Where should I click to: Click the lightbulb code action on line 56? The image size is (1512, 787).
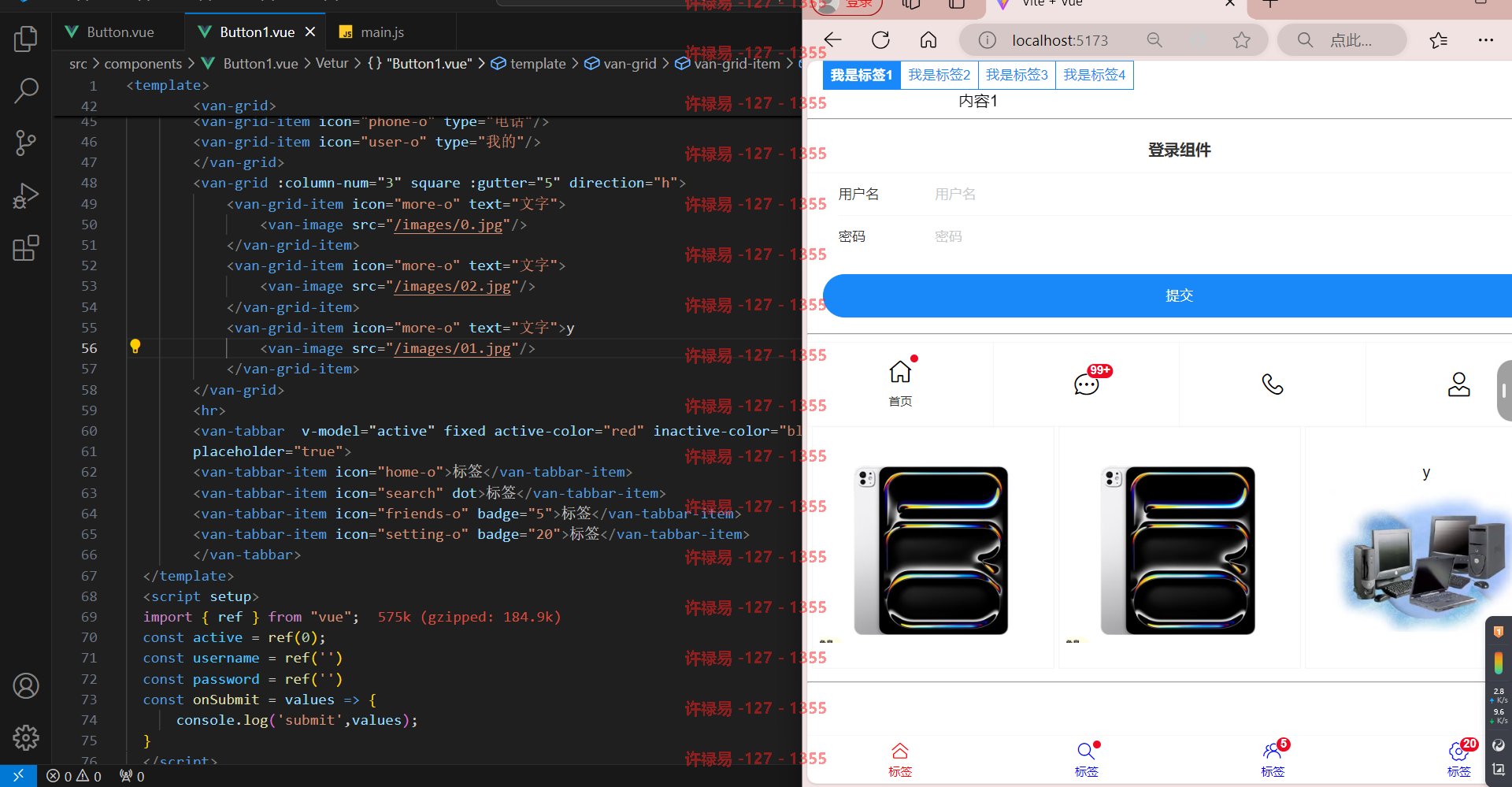coord(135,347)
